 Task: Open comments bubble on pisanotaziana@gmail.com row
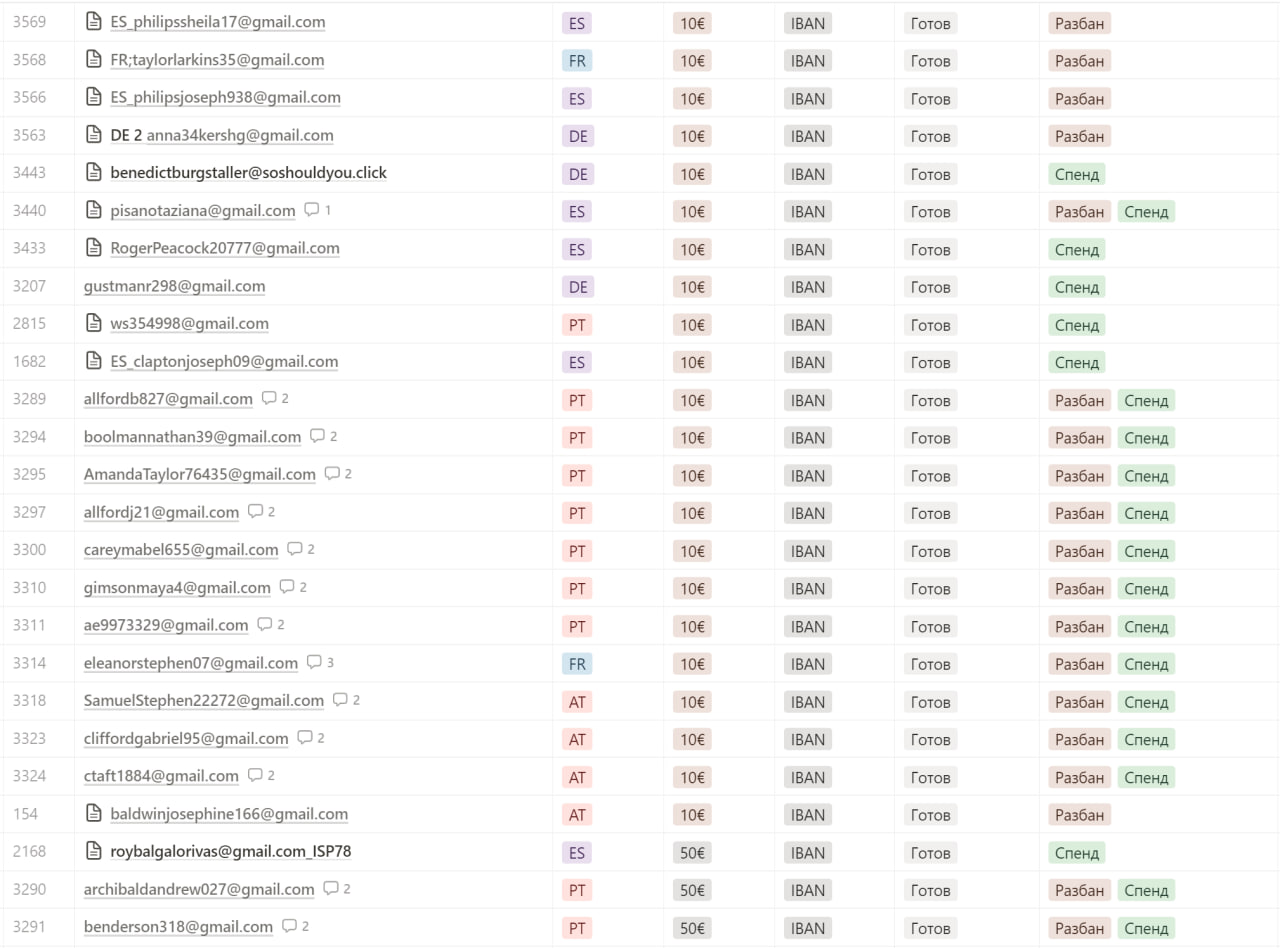(x=317, y=210)
